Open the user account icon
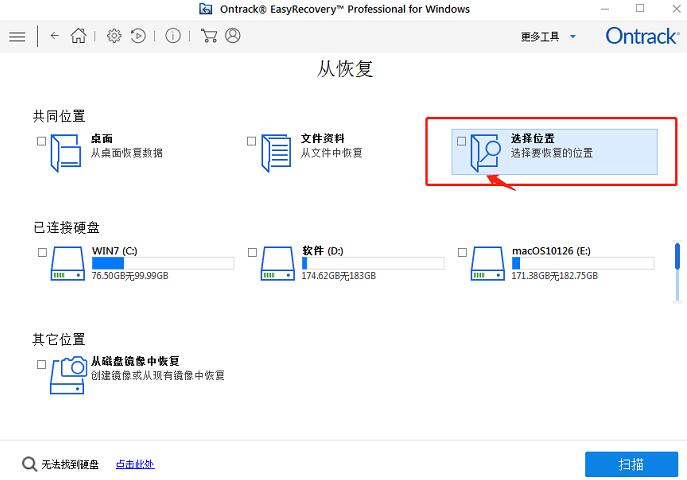This screenshot has height=480, width=687. click(233, 35)
